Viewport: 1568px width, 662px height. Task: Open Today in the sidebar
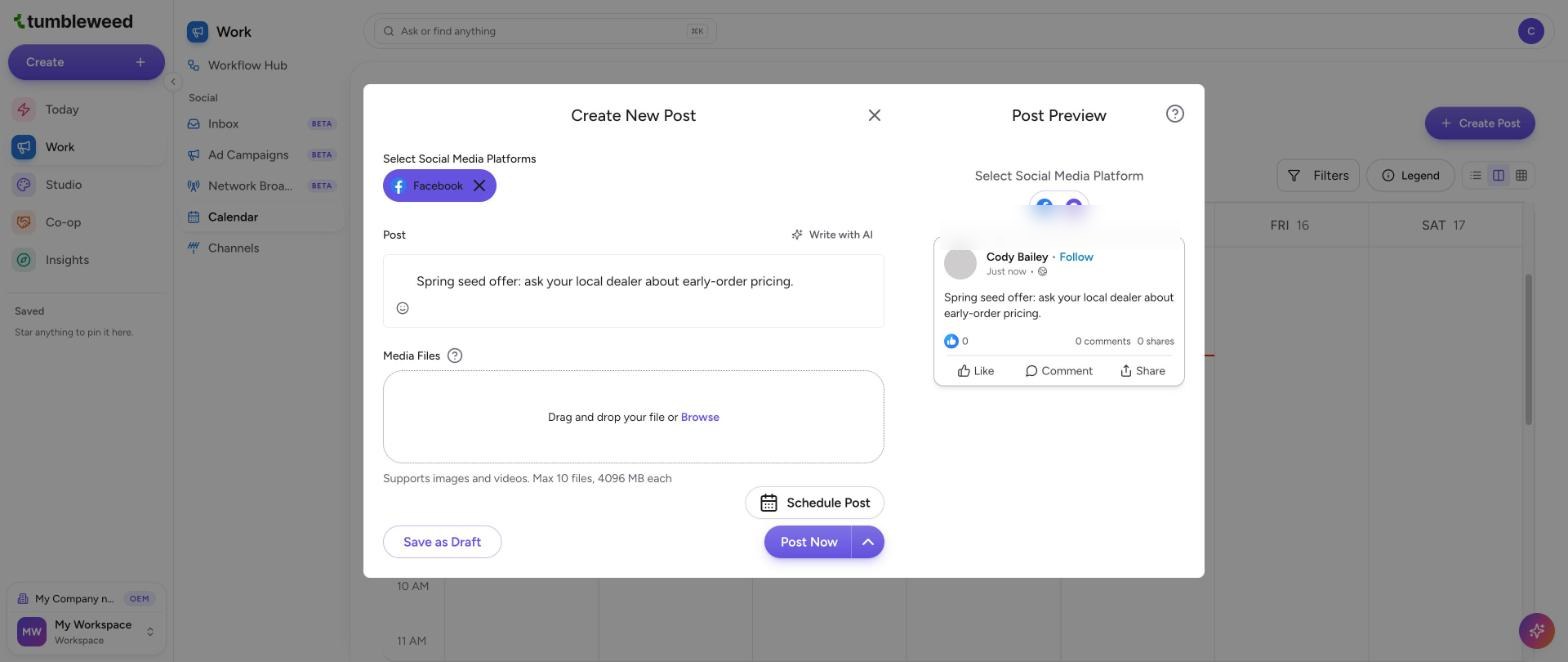[x=86, y=109]
